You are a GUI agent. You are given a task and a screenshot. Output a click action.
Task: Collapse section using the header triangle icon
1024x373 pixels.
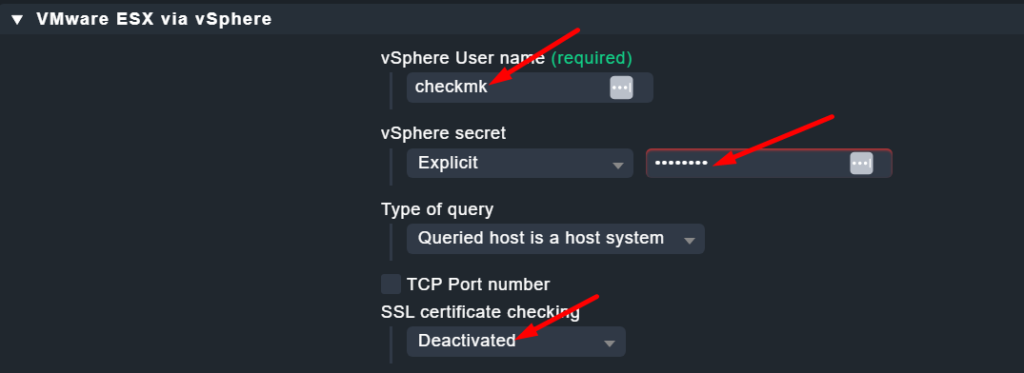[x=18, y=20]
